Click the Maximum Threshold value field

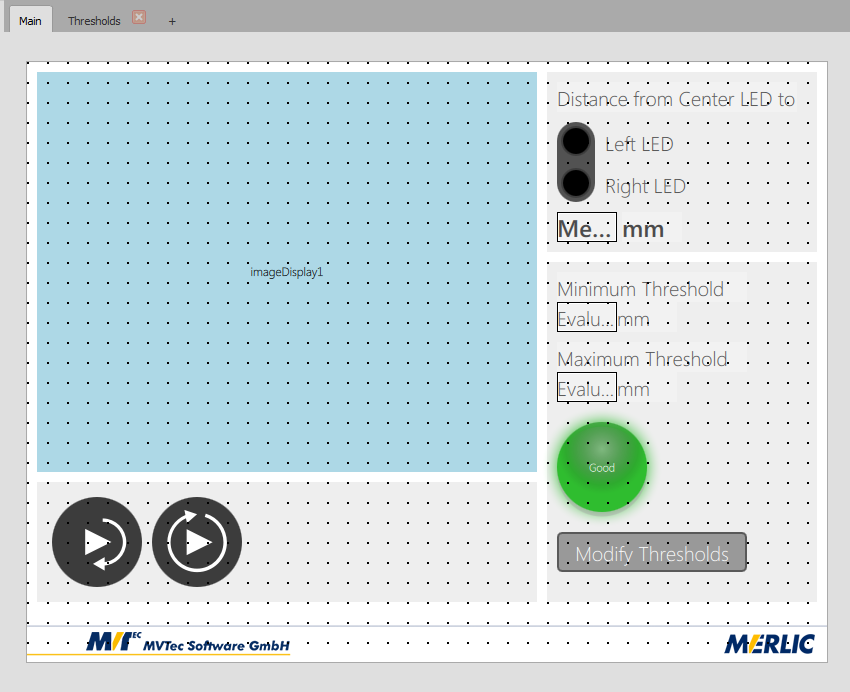pyautogui.click(x=586, y=388)
